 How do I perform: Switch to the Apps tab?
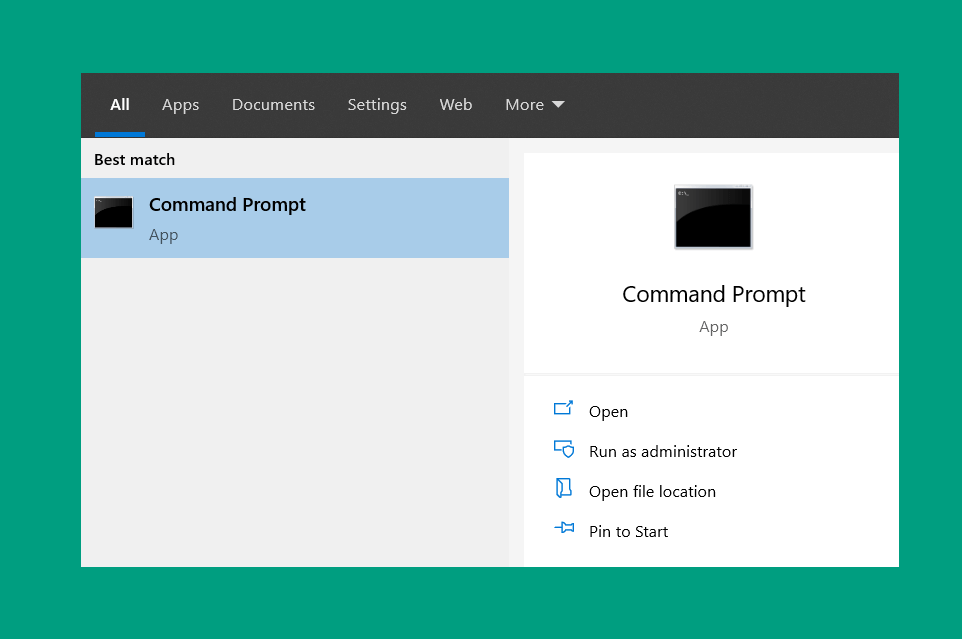(x=180, y=105)
